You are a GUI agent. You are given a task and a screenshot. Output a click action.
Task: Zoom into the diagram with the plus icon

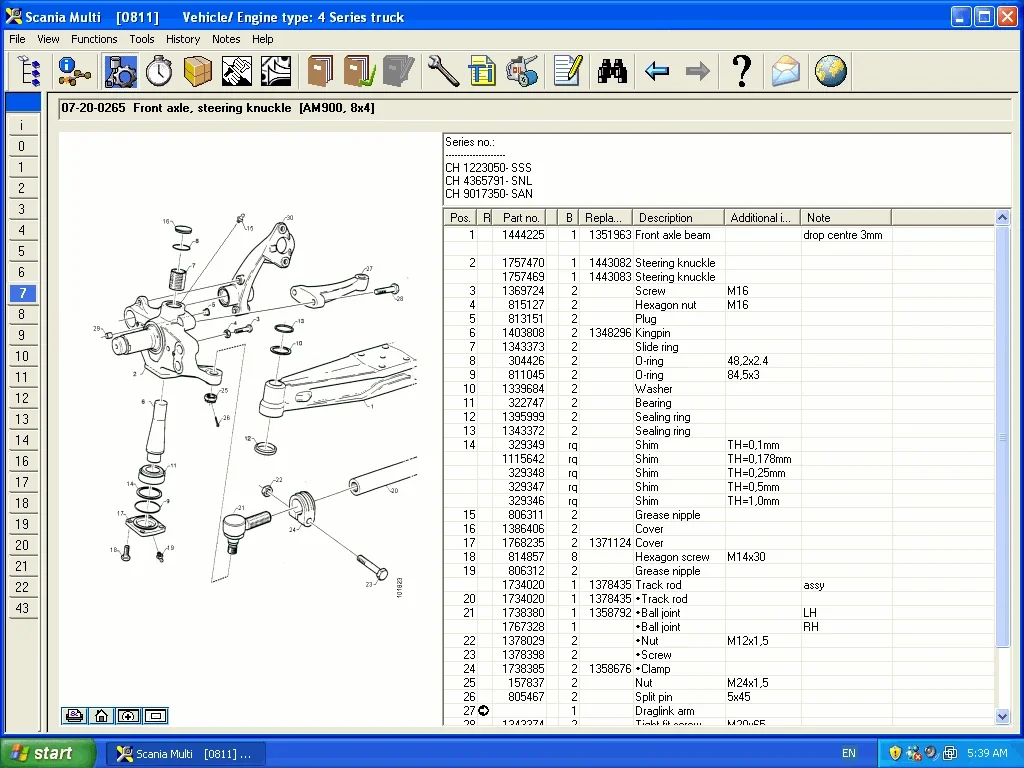point(128,715)
